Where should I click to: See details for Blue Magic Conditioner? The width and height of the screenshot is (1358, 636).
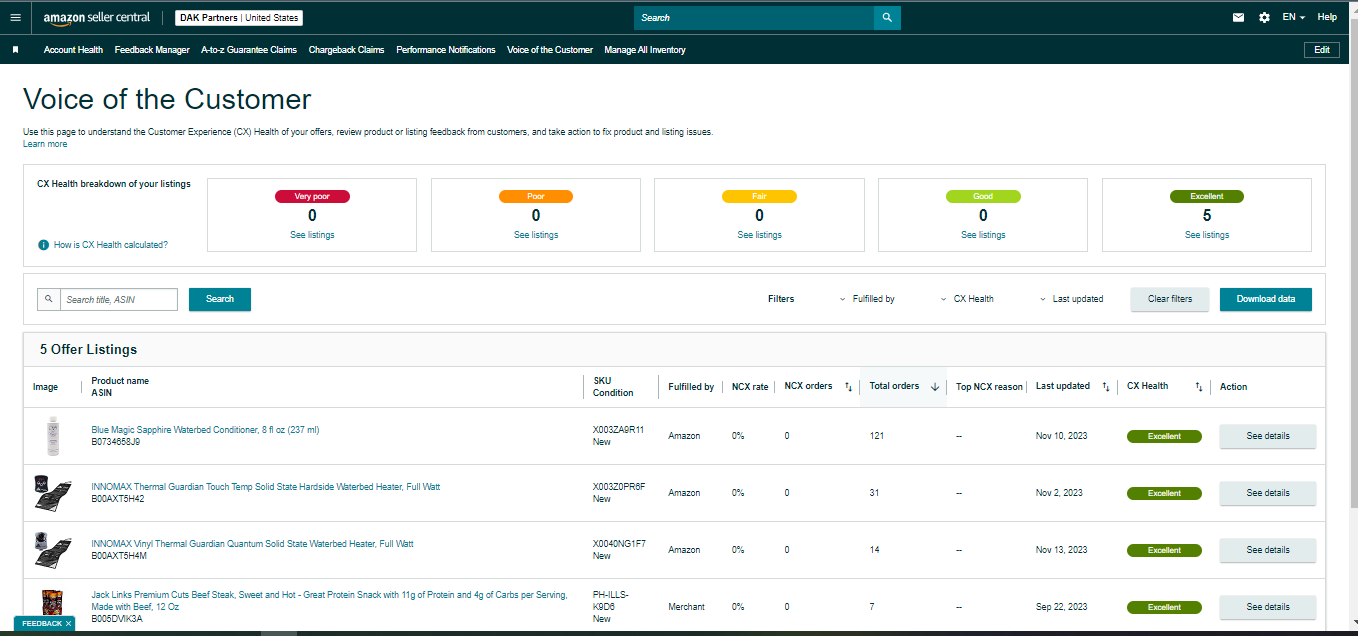(x=1268, y=436)
